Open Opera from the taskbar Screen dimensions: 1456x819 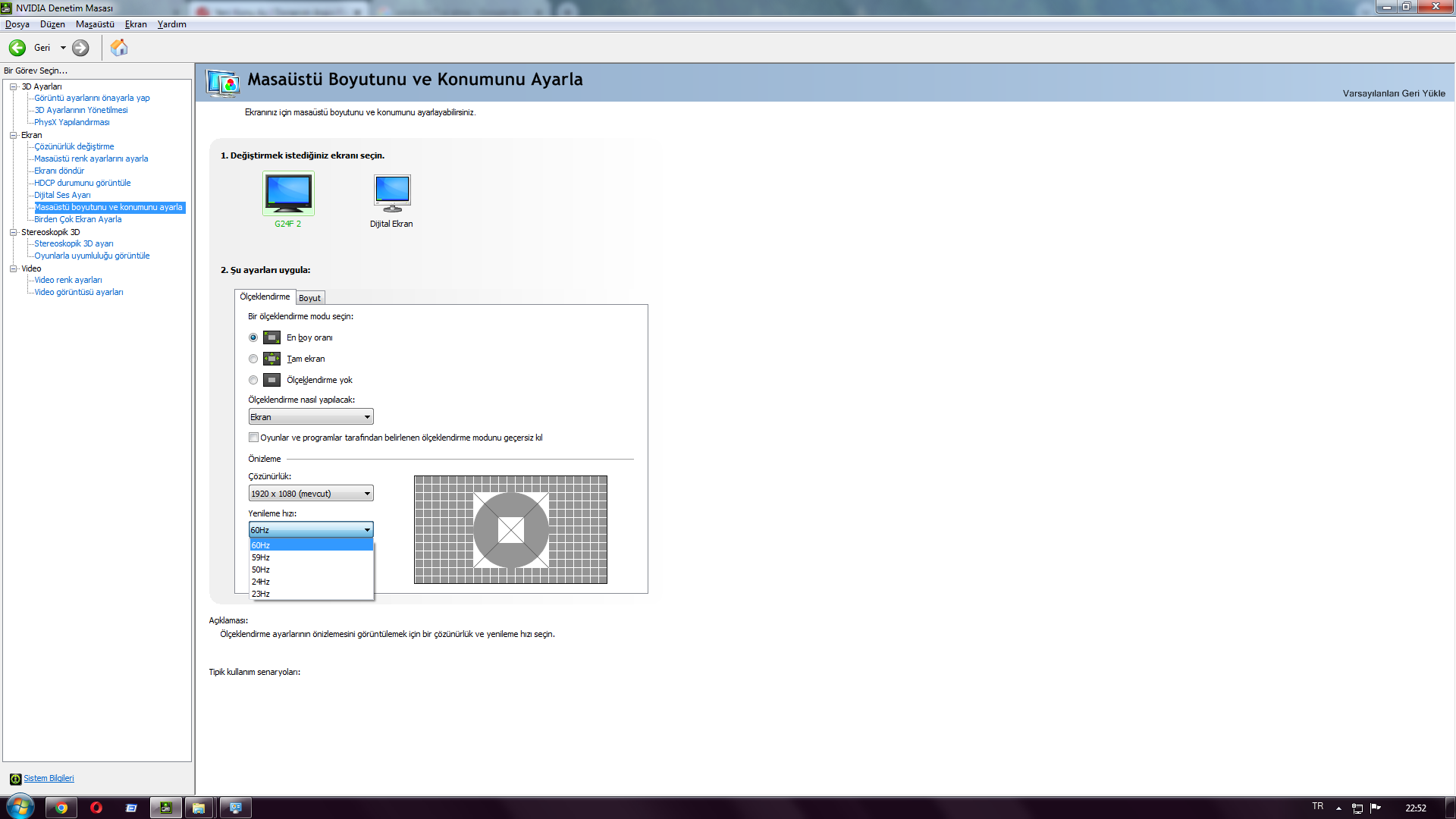[x=96, y=808]
